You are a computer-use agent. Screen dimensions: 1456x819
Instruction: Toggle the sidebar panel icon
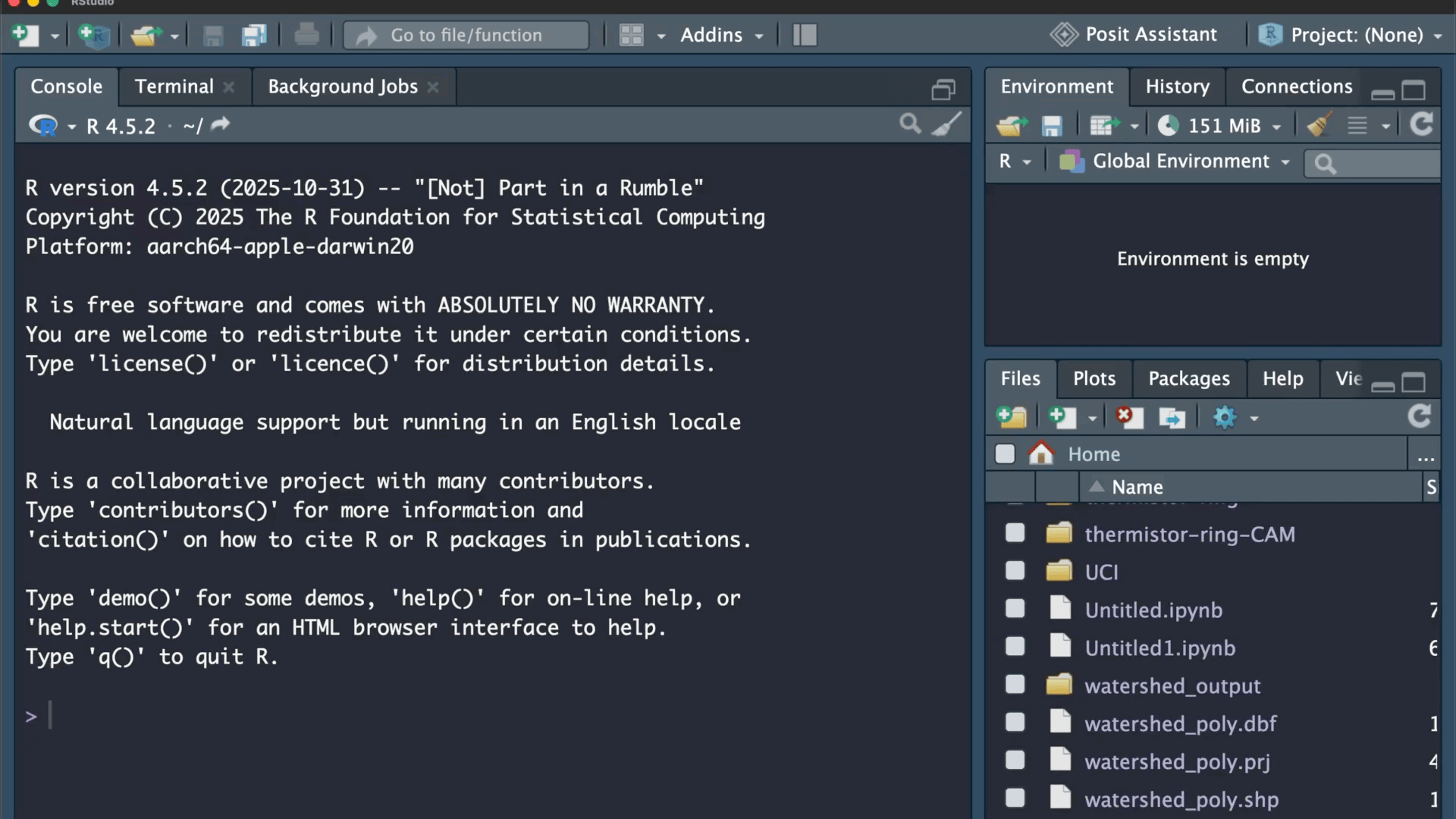805,35
